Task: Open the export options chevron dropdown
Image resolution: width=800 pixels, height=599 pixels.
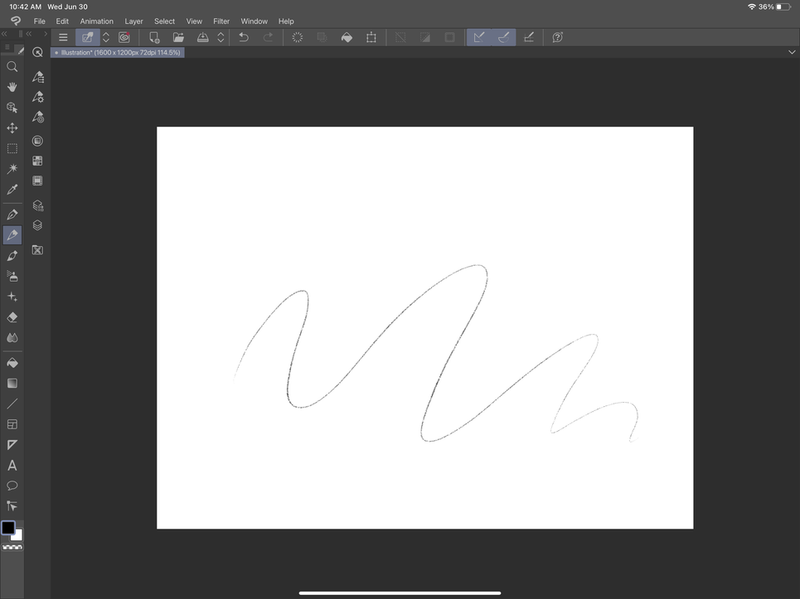Action: [220, 37]
